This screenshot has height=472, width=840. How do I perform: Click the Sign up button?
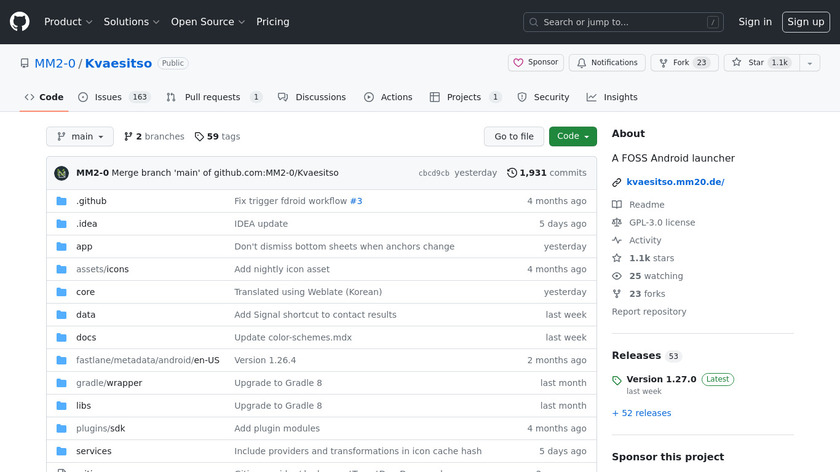[805, 22]
